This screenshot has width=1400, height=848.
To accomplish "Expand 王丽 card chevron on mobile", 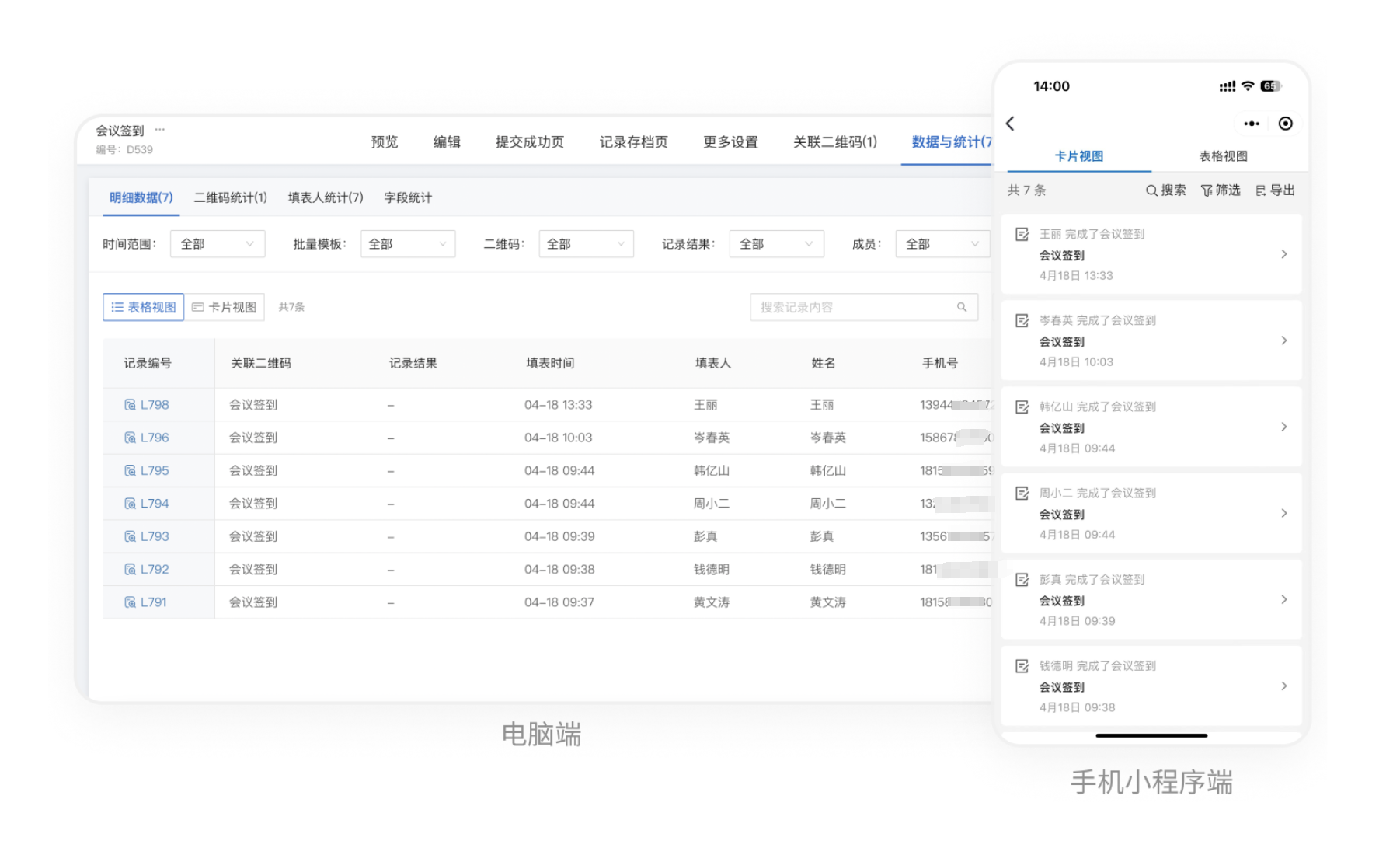I will point(1283,254).
